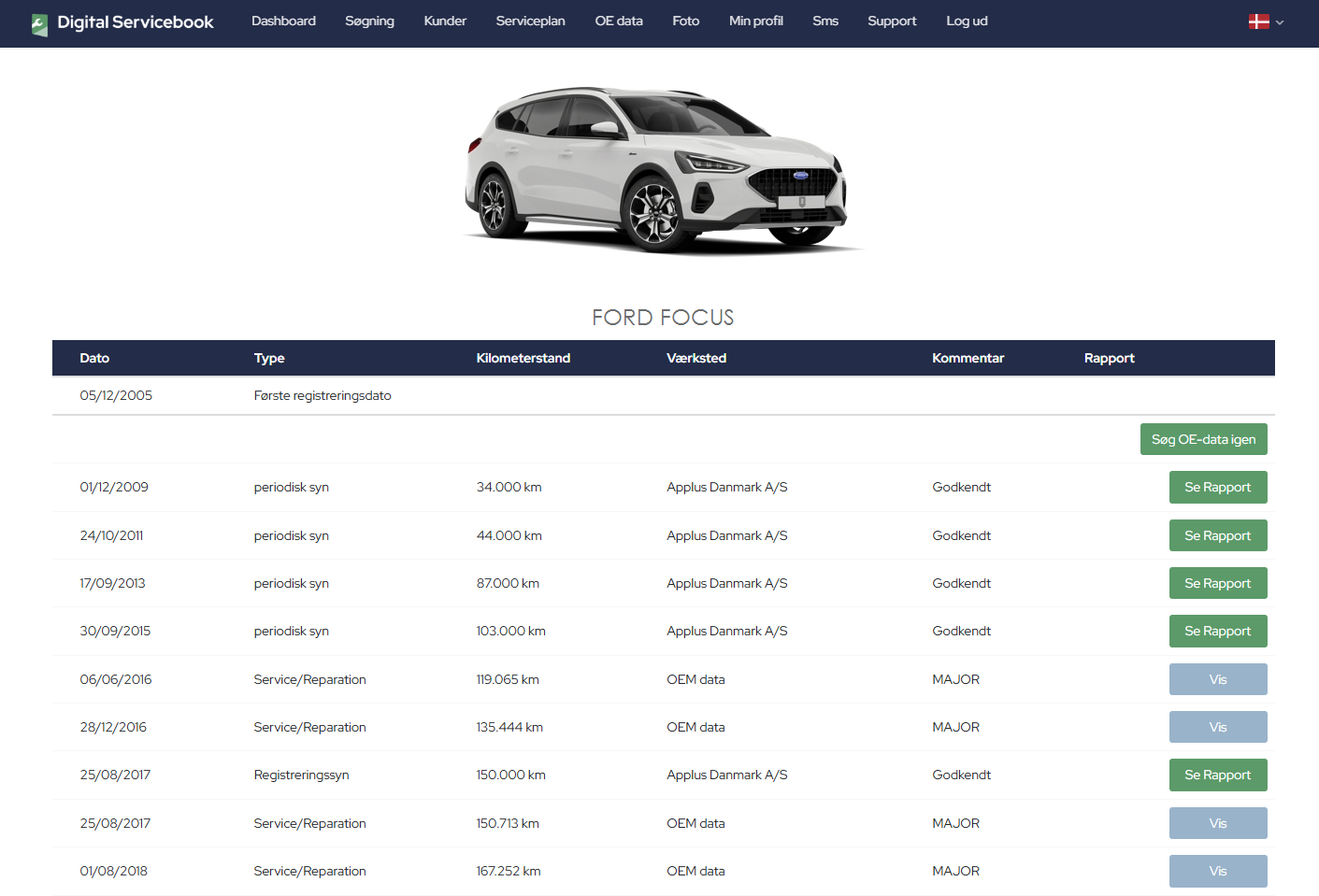Image resolution: width=1319 pixels, height=896 pixels.
Task: Open OE data section
Action: 619,21
